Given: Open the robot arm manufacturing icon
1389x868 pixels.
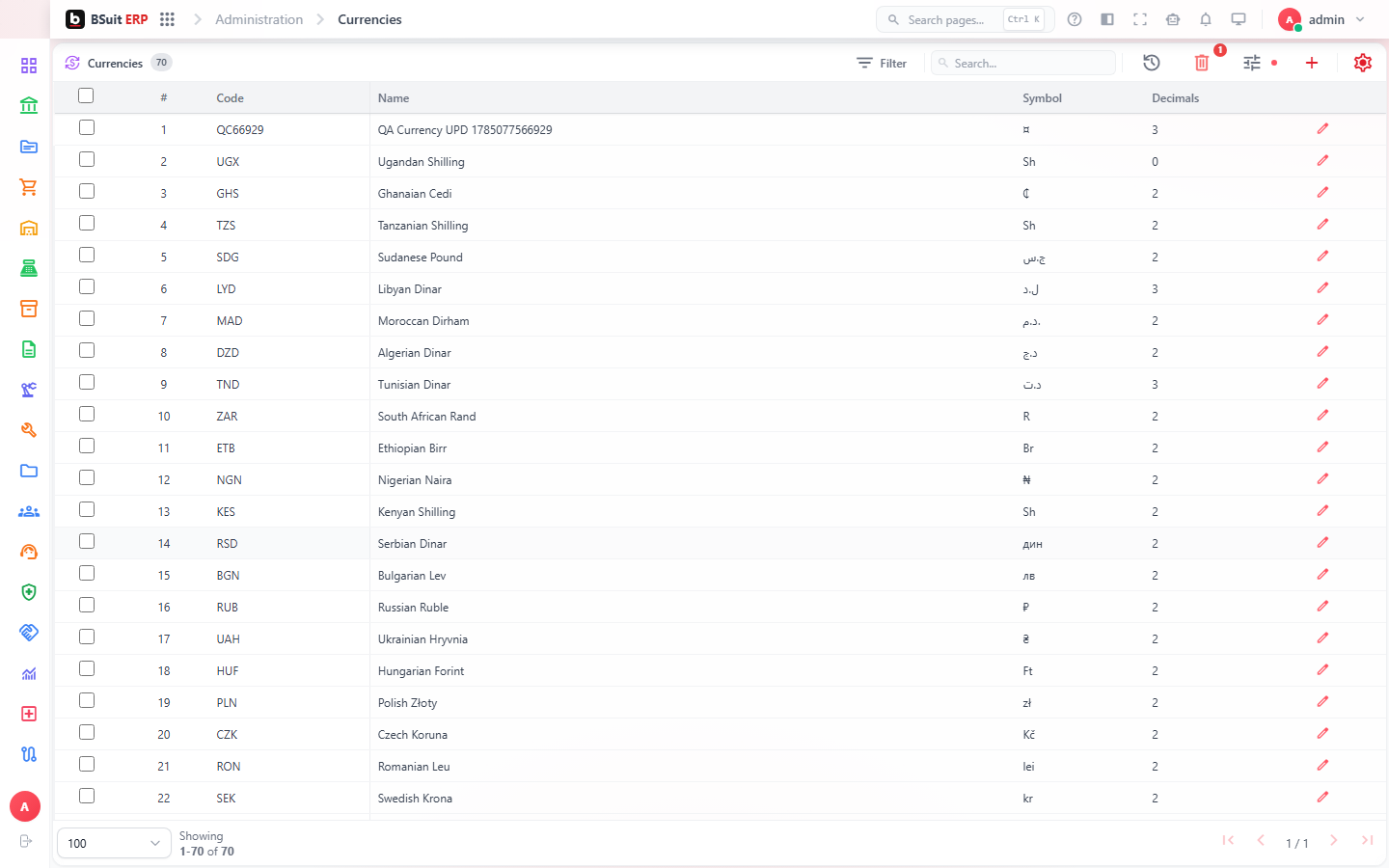Looking at the screenshot, I should point(29,390).
